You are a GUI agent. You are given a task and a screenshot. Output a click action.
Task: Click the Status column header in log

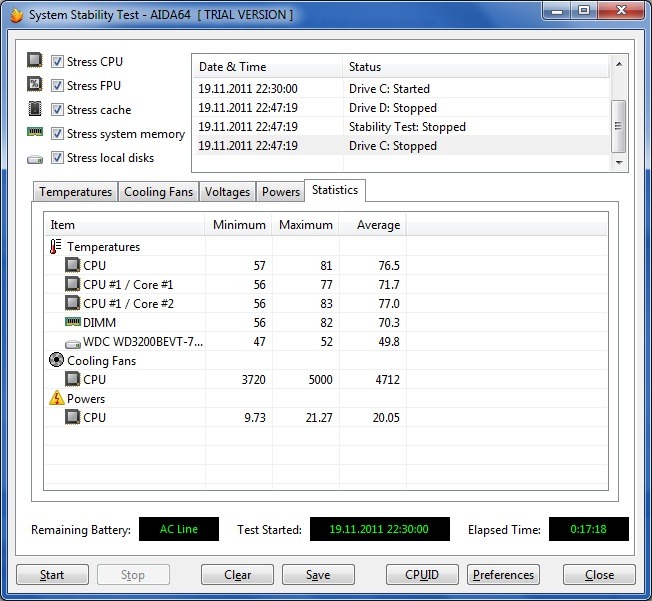476,67
